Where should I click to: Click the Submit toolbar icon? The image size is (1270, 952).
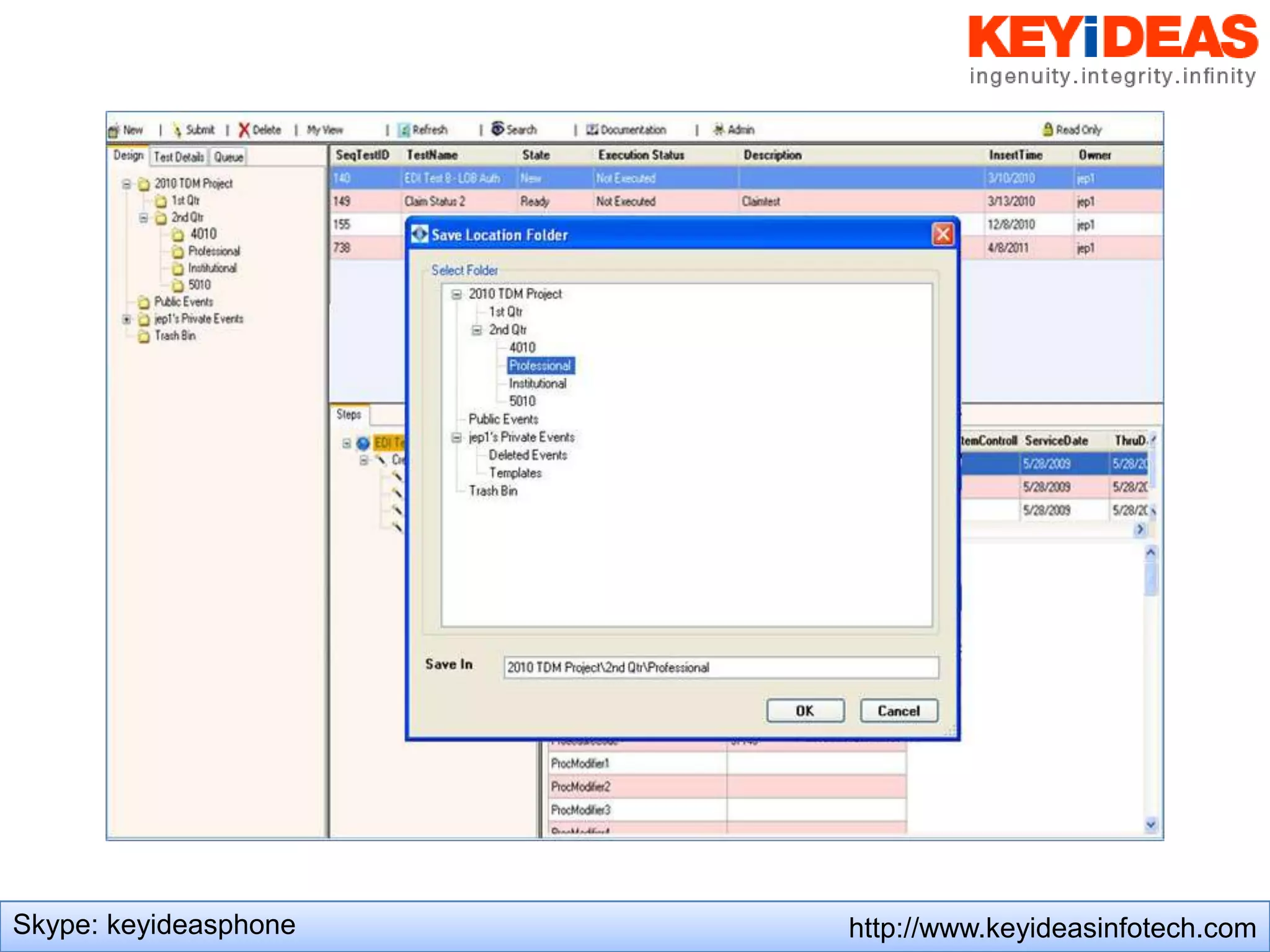(x=177, y=130)
